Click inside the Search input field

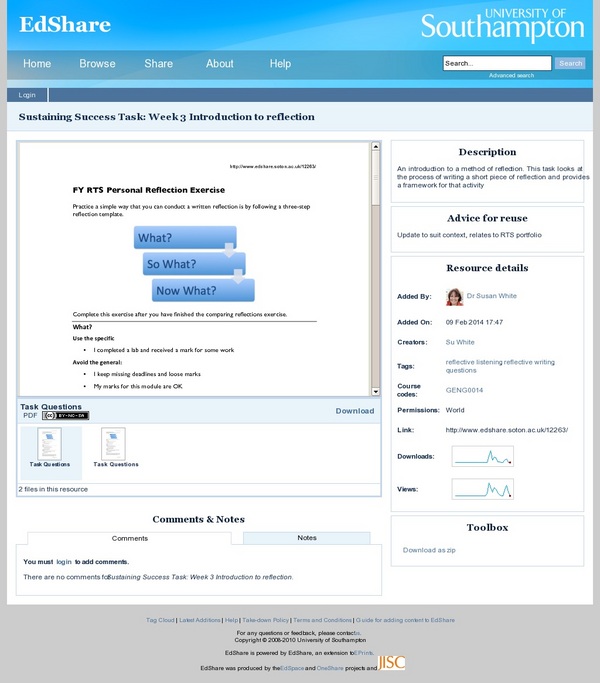click(x=496, y=63)
